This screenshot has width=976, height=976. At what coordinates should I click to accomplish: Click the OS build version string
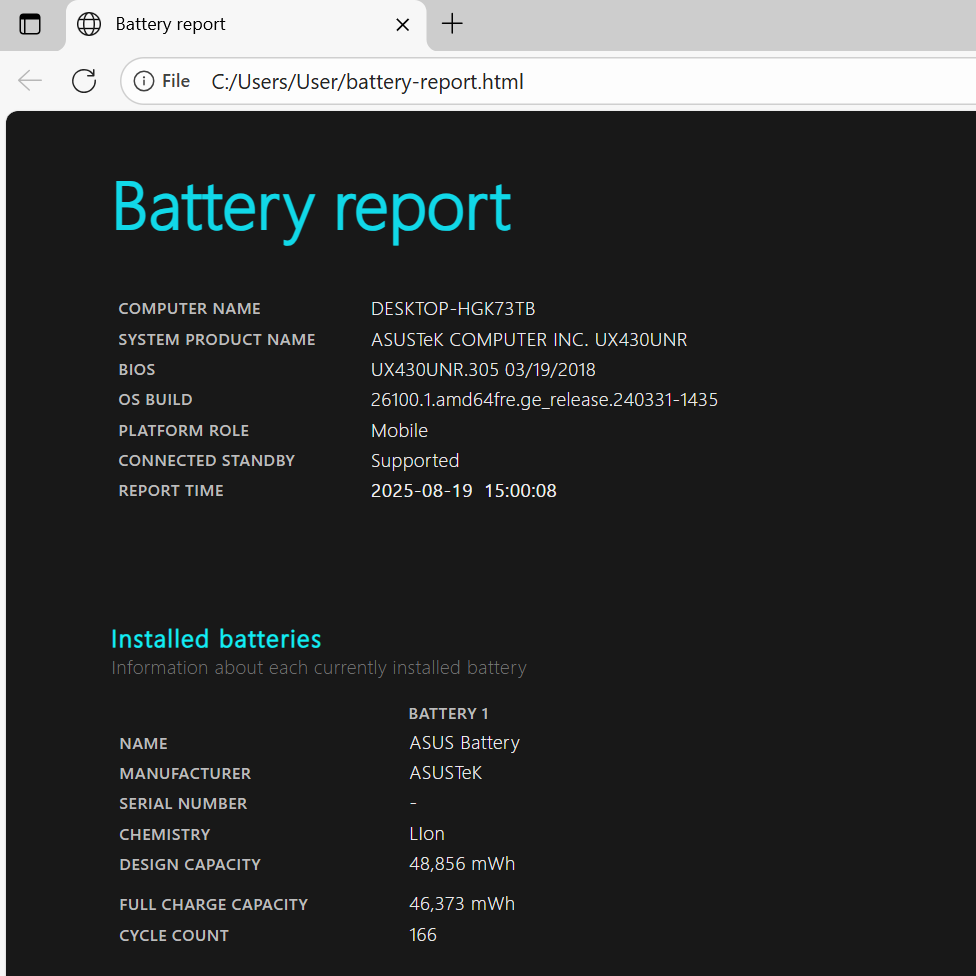coord(544,400)
